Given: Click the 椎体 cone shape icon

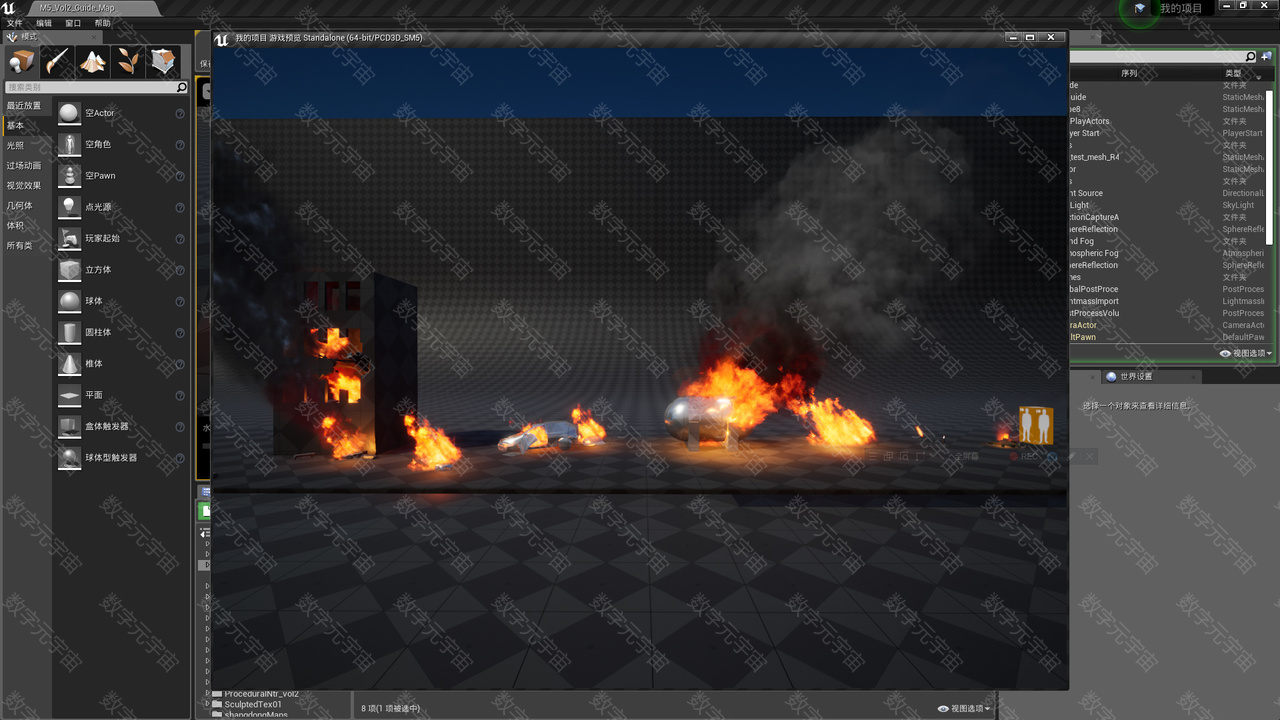Looking at the screenshot, I should coord(69,364).
